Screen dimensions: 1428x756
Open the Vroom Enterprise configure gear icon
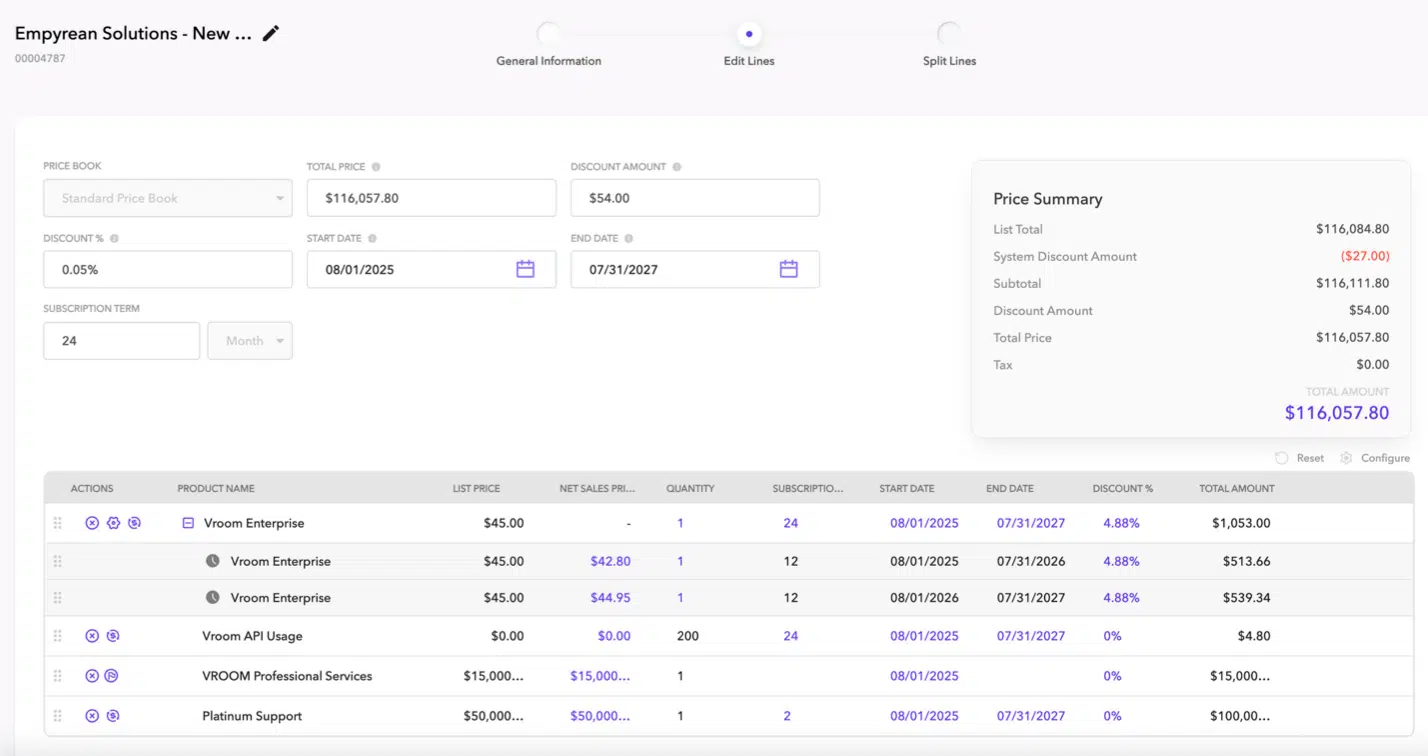[x=113, y=523]
